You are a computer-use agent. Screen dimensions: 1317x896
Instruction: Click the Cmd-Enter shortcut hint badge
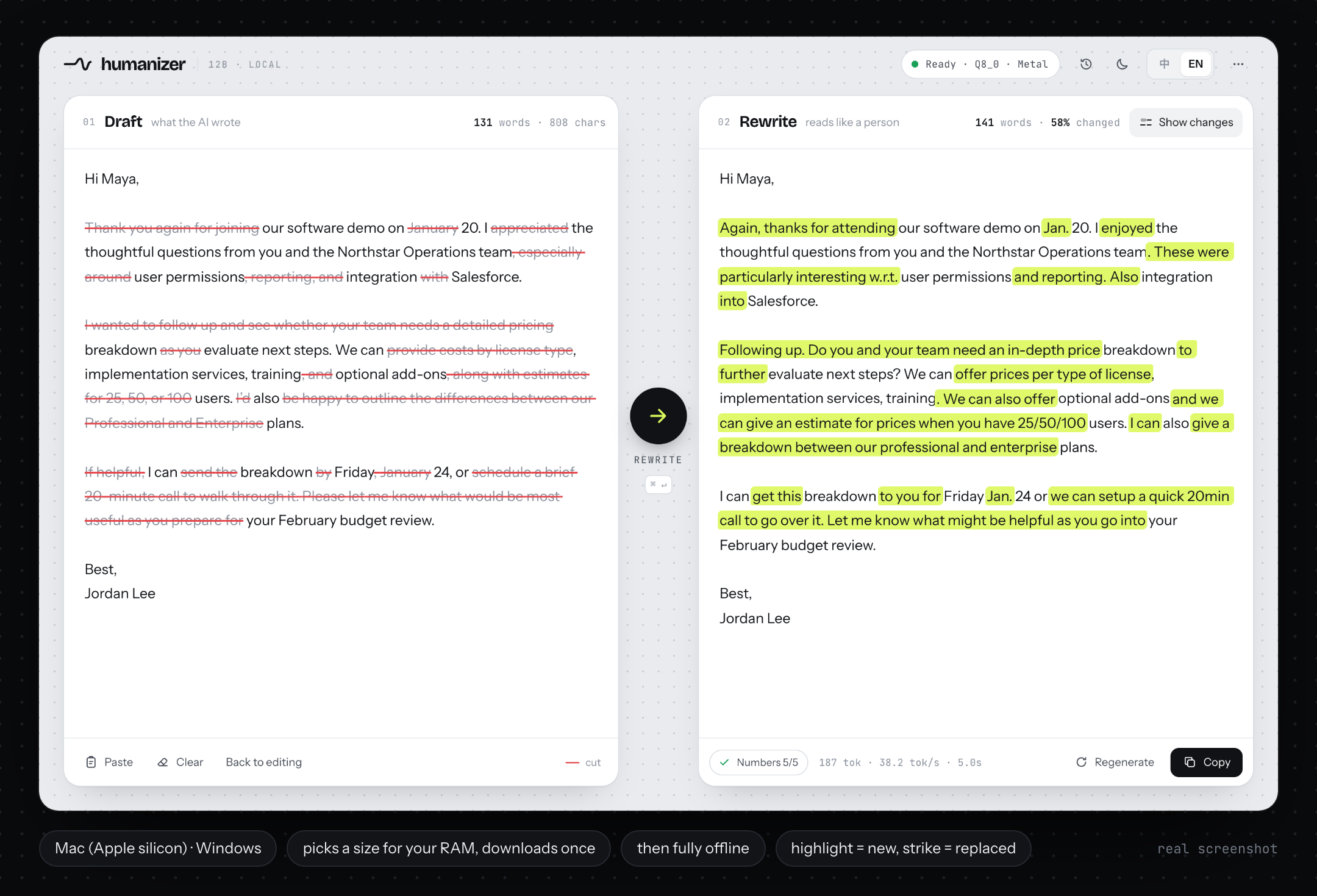(659, 485)
